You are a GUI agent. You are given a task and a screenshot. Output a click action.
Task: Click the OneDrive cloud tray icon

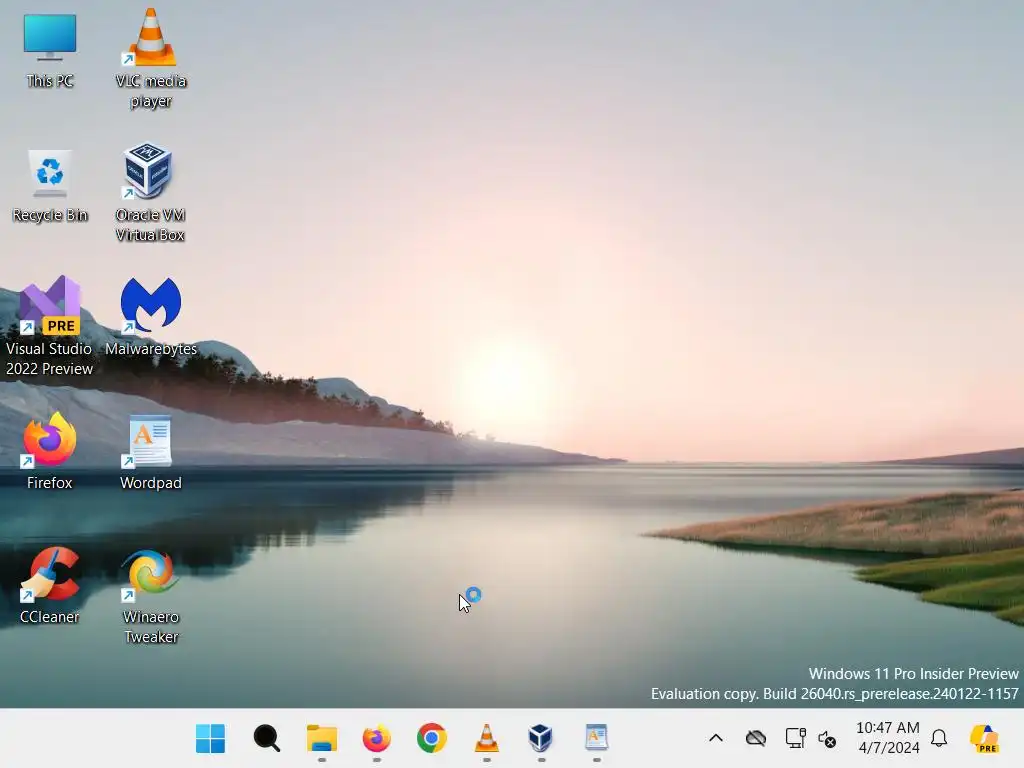click(756, 738)
